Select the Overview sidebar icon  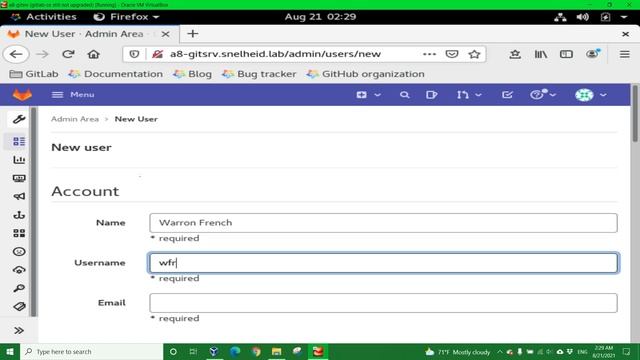19,141
